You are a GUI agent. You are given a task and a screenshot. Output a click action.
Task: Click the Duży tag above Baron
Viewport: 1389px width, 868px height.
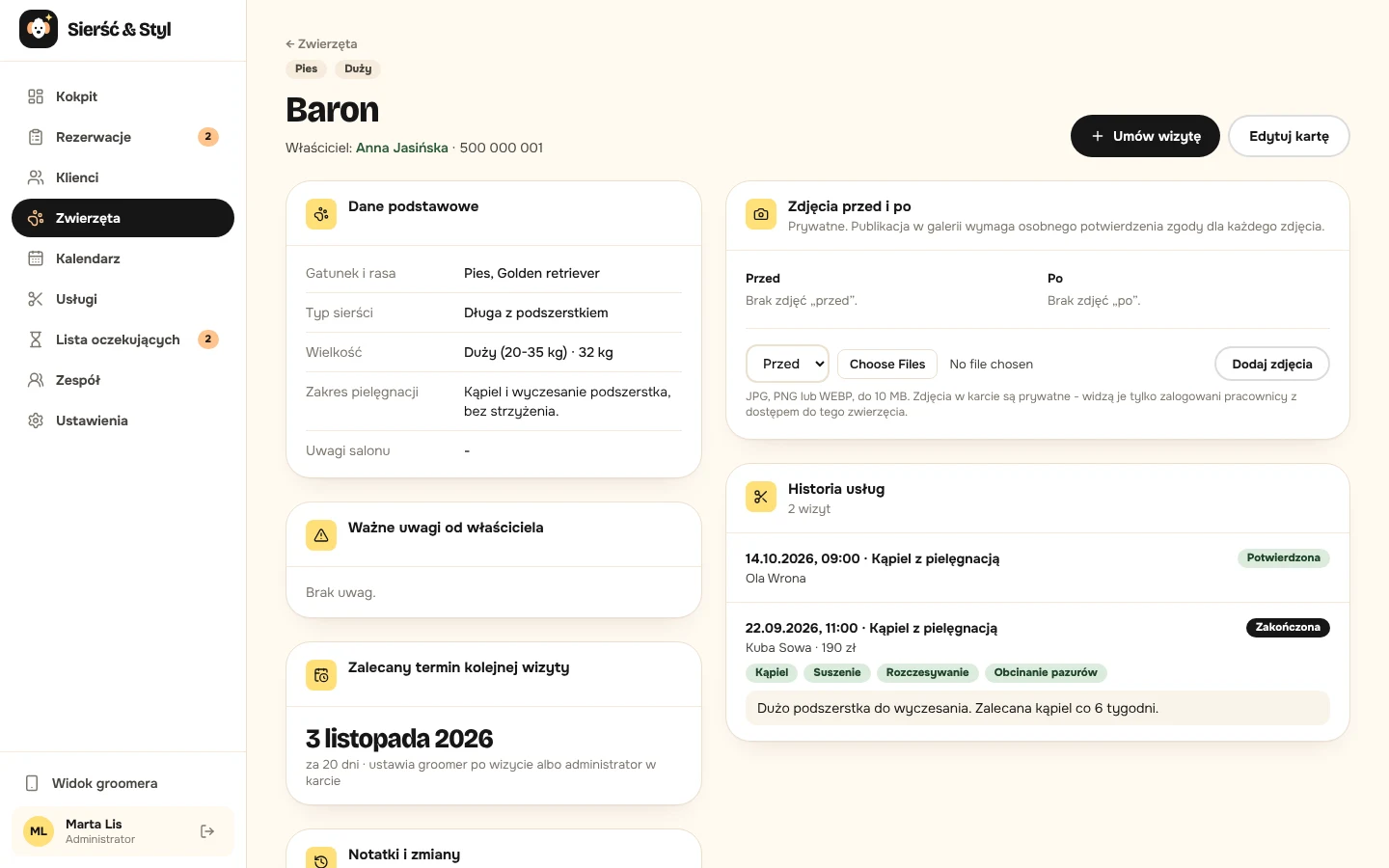point(358,68)
